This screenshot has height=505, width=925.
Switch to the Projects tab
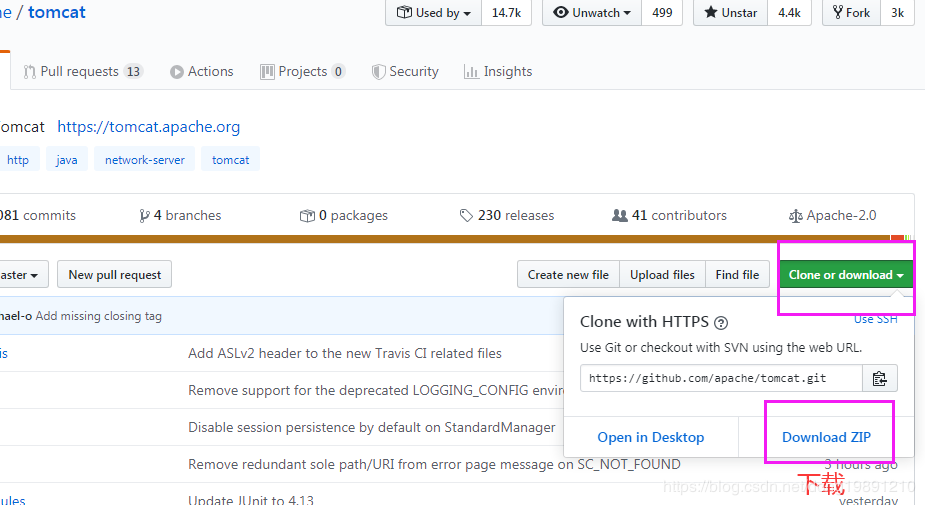[x=302, y=71]
